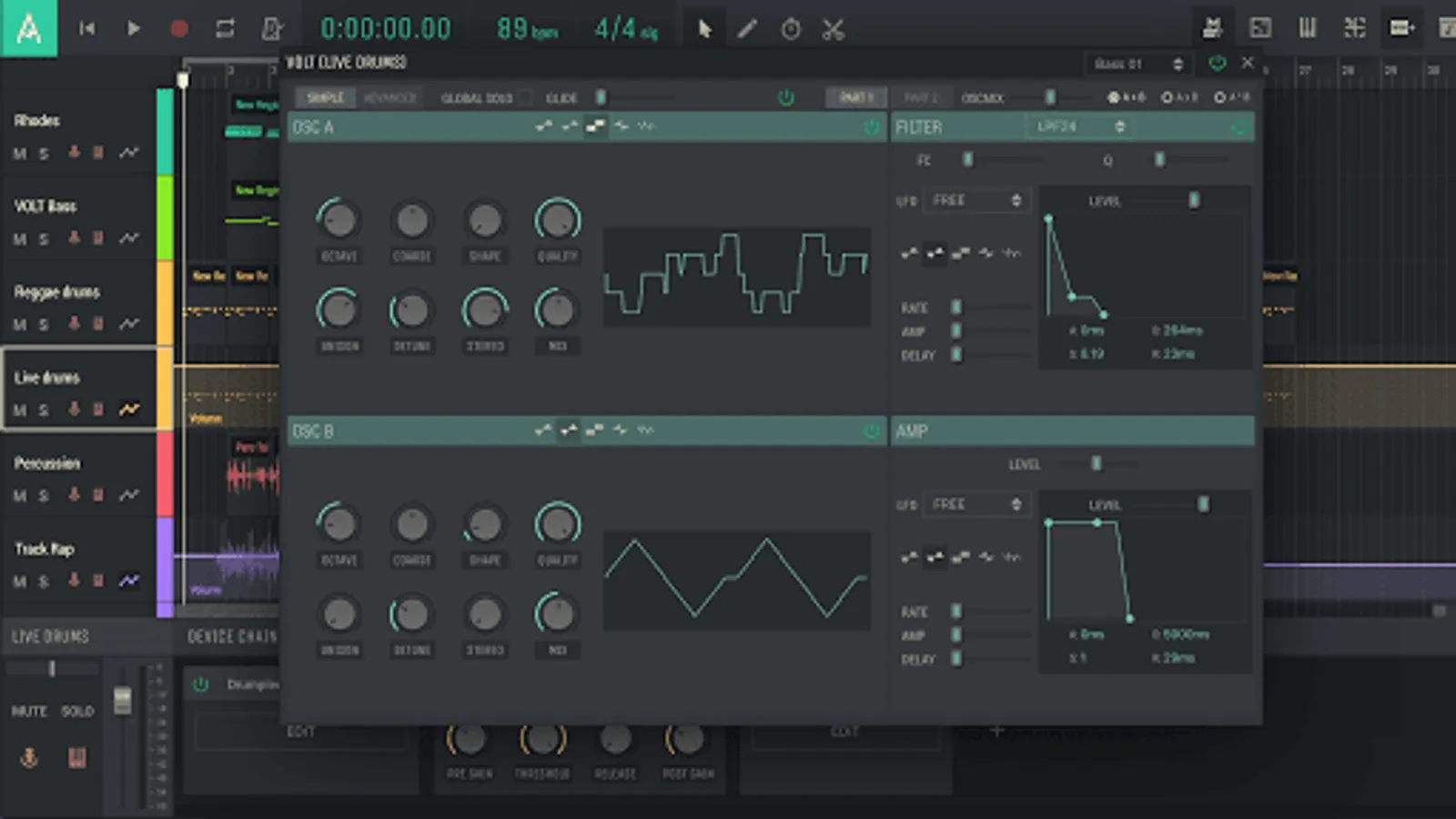Viewport: 1456px width, 819px height.
Task: Select the first waveform icon in OSC A header
Action: tap(544, 126)
